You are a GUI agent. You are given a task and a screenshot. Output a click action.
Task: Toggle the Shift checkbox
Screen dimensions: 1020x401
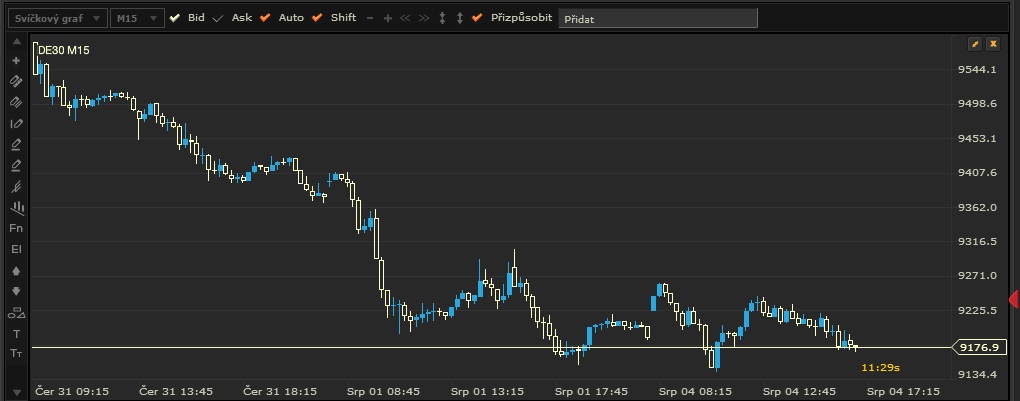(x=317, y=18)
